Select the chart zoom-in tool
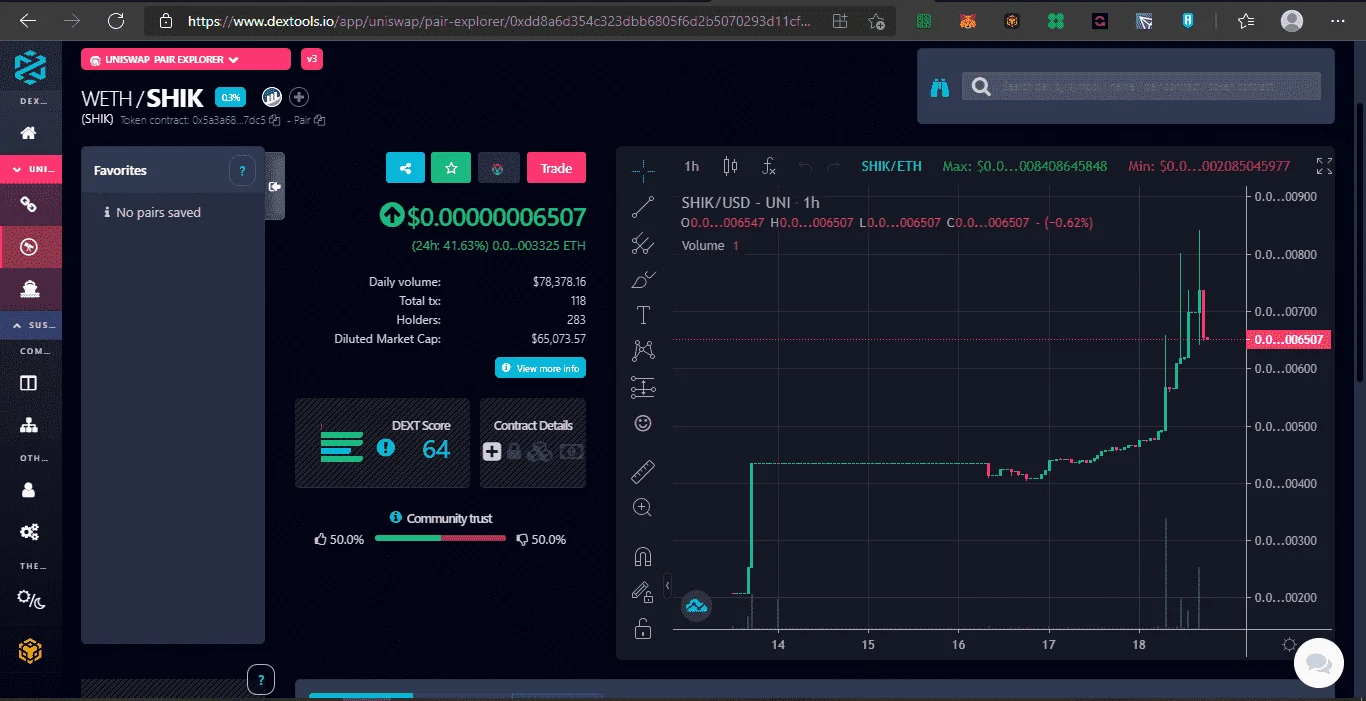Image resolution: width=1366 pixels, height=701 pixels. [643, 507]
